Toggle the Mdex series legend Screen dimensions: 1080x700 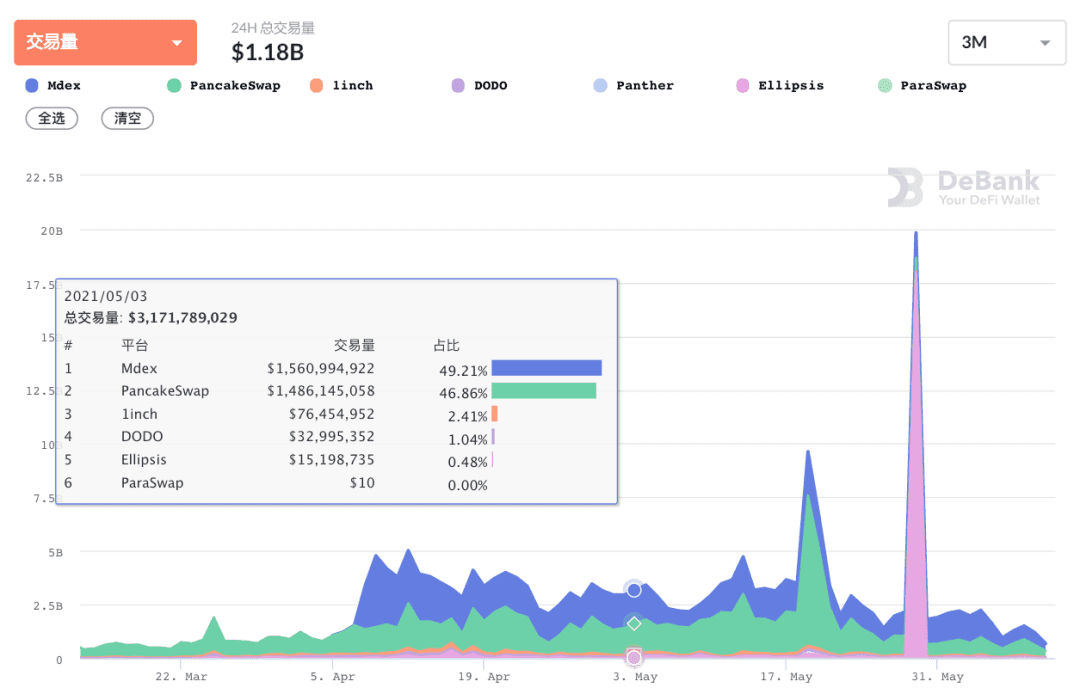point(53,85)
